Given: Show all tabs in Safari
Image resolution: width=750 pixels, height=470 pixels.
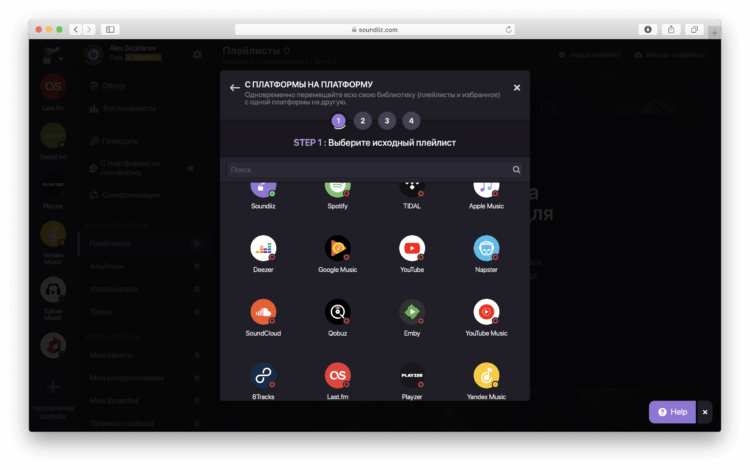Looking at the screenshot, I should pos(694,29).
